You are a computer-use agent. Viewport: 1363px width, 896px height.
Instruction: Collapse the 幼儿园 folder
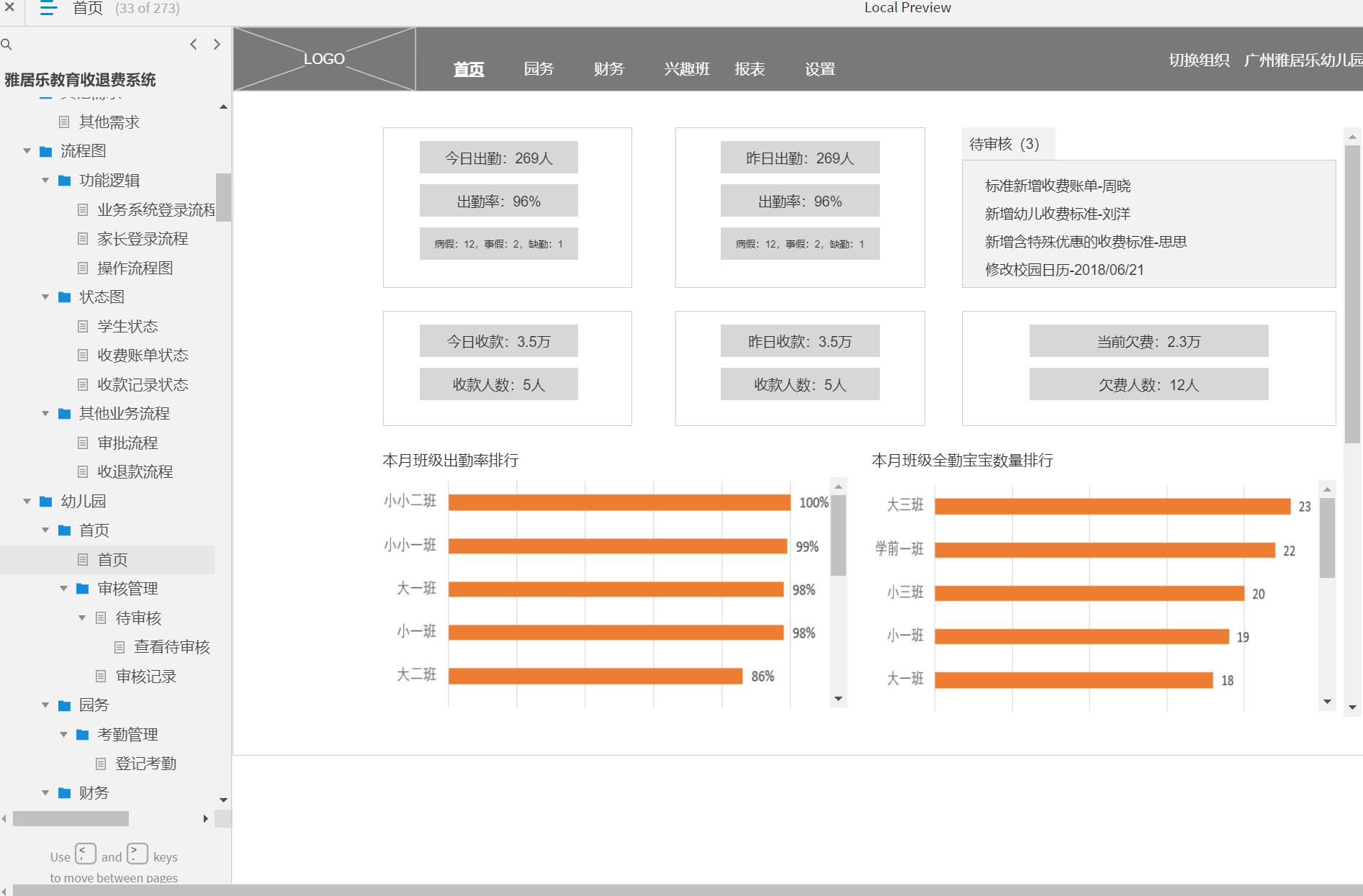pyautogui.click(x=27, y=502)
